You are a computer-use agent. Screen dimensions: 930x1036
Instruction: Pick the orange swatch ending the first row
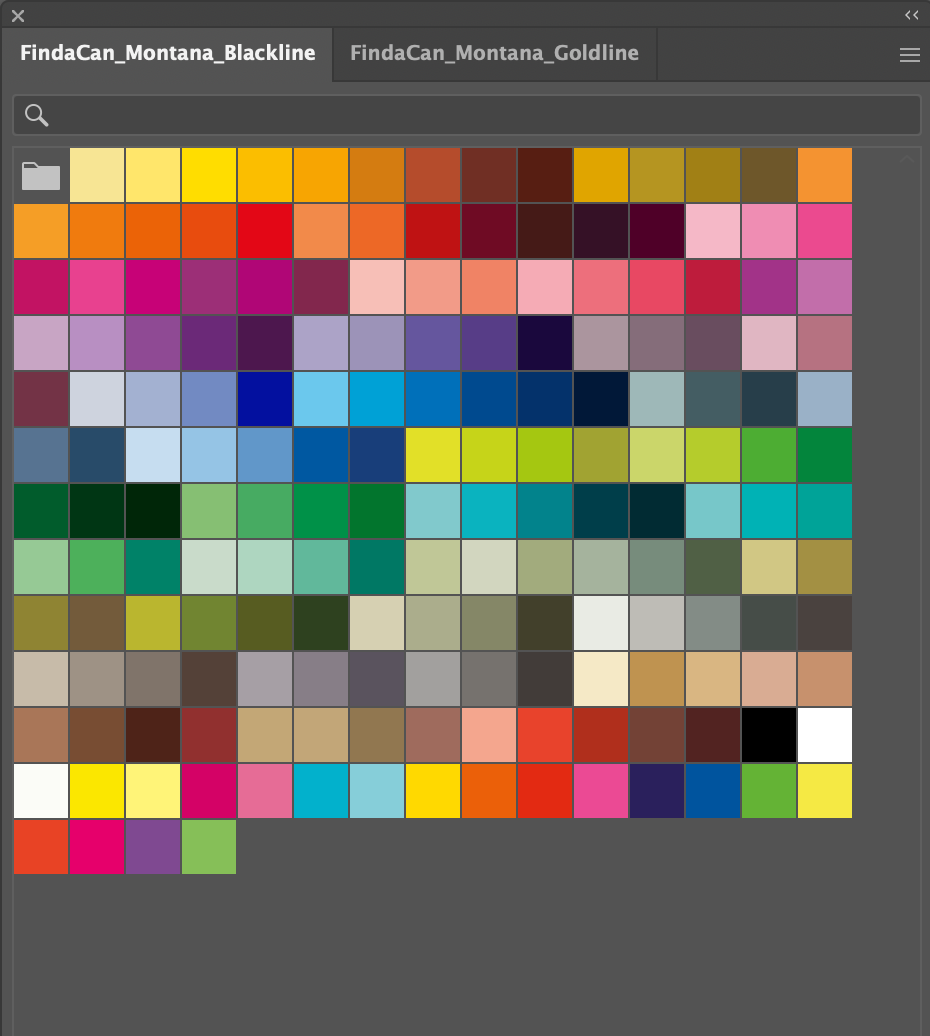(x=825, y=176)
